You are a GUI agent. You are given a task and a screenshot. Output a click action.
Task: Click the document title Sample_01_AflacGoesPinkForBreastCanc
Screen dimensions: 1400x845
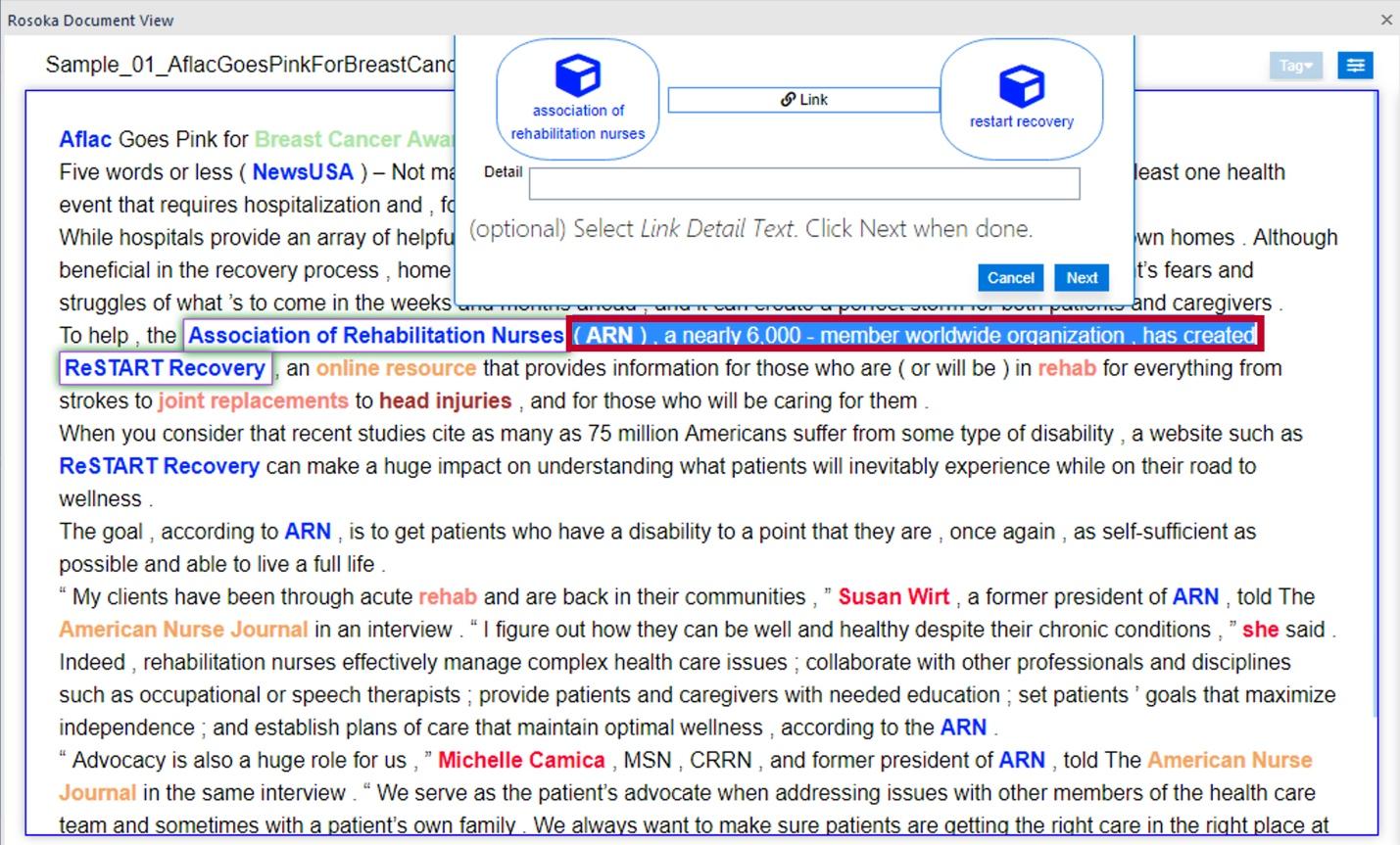pyautogui.click(x=250, y=66)
